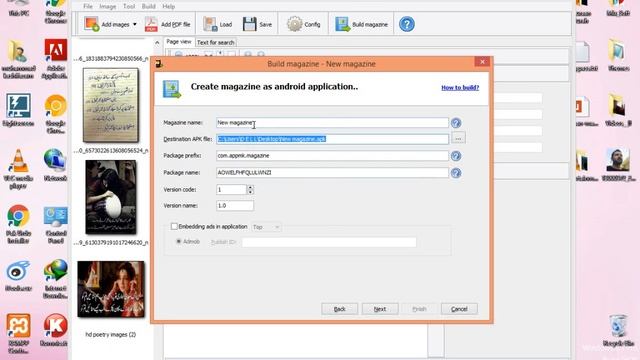Click help icon next to Package name
The image size is (640, 360).
coord(456,173)
